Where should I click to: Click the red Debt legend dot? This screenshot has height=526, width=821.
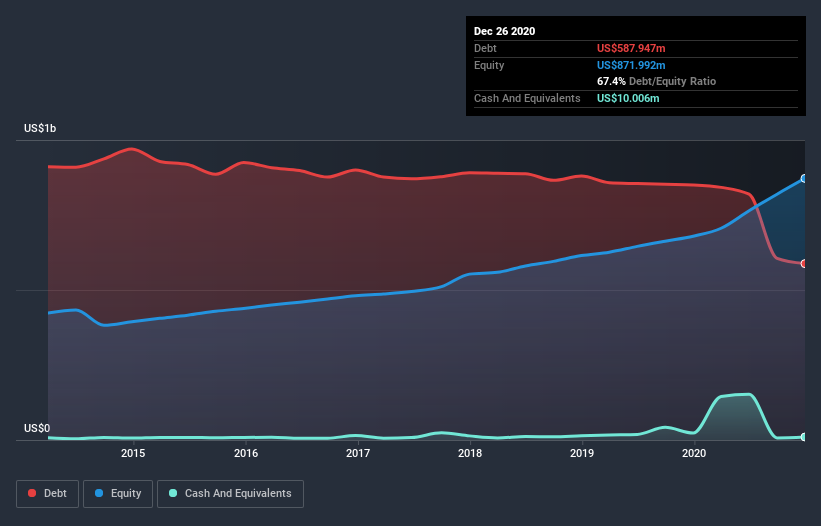pyautogui.click(x=32, y=493)
